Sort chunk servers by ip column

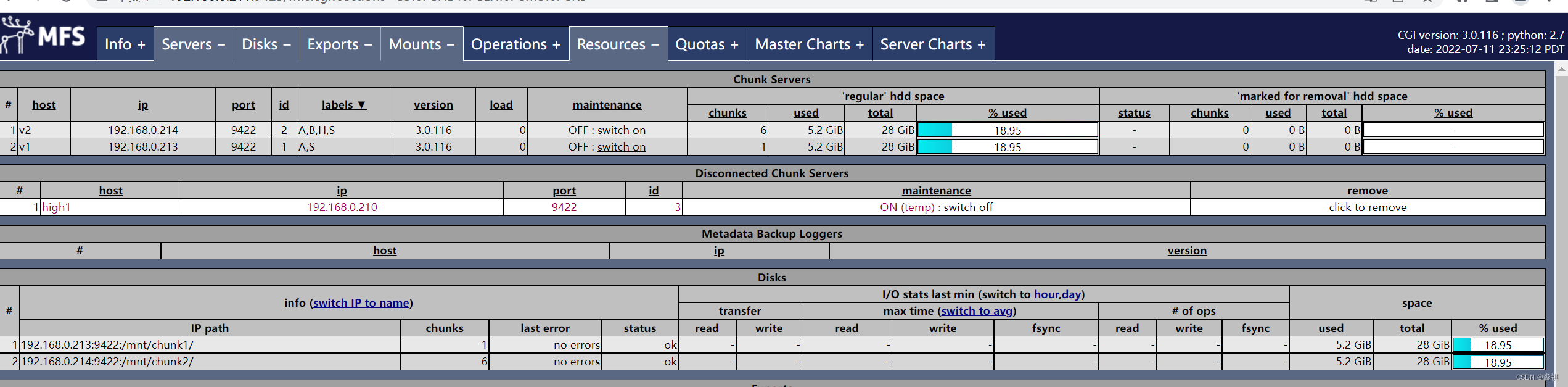coord(143,105)
